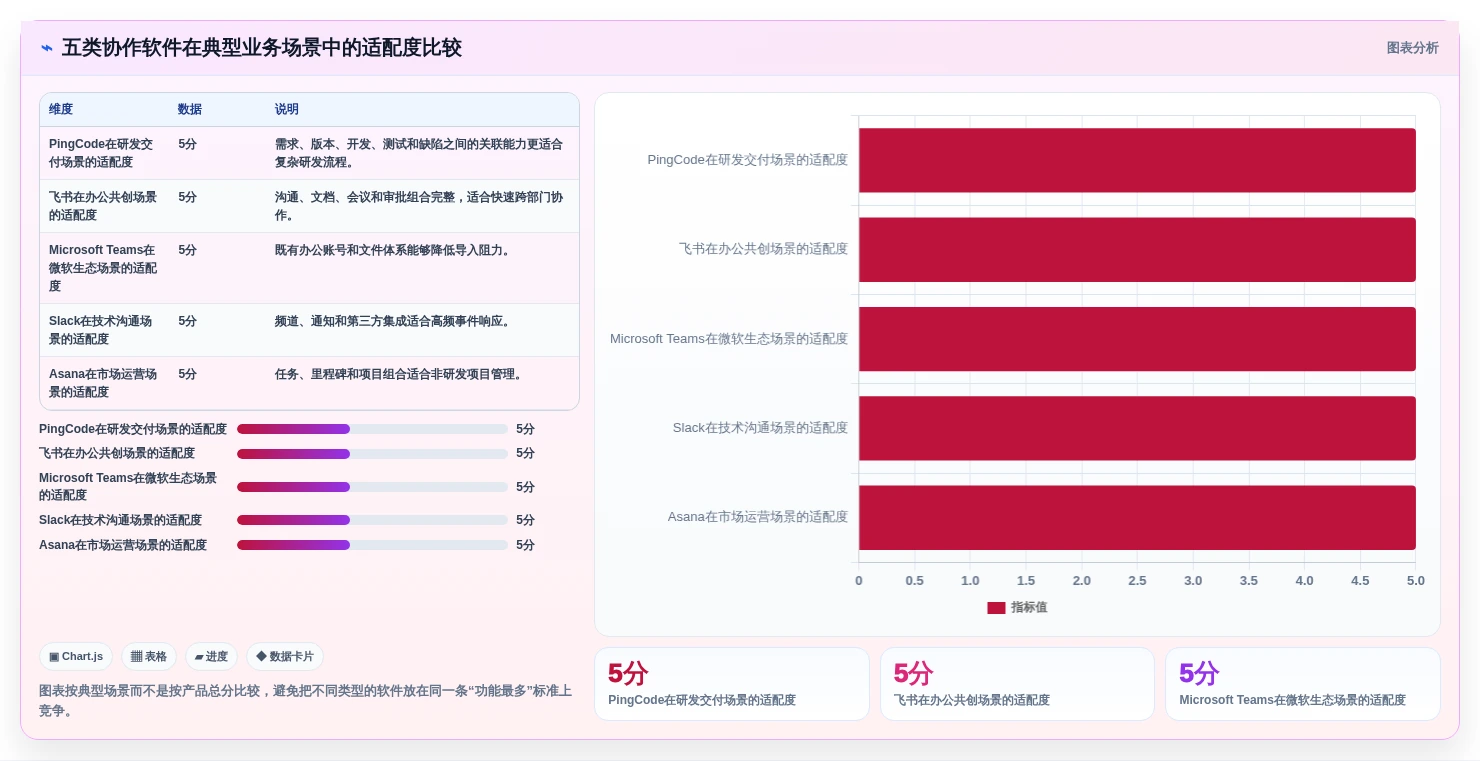Click table cell Asana在市场运营场景的适配度
This screenshot has height=761, width=1480.
click(104, 383)
